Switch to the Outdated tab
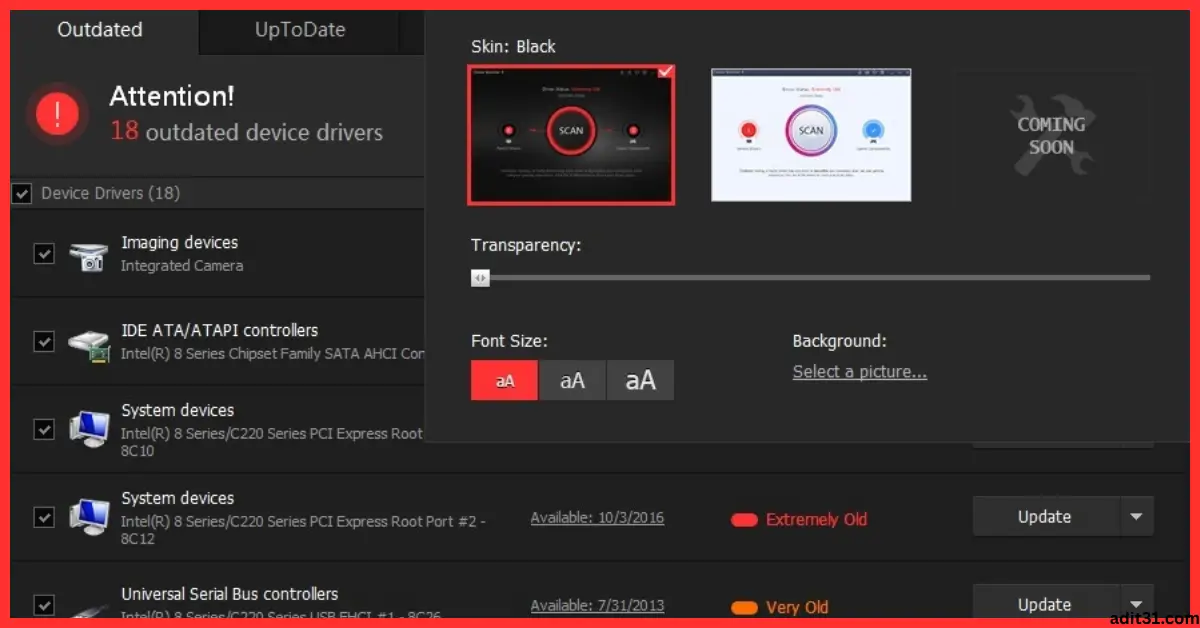 [x=100, y=30]
